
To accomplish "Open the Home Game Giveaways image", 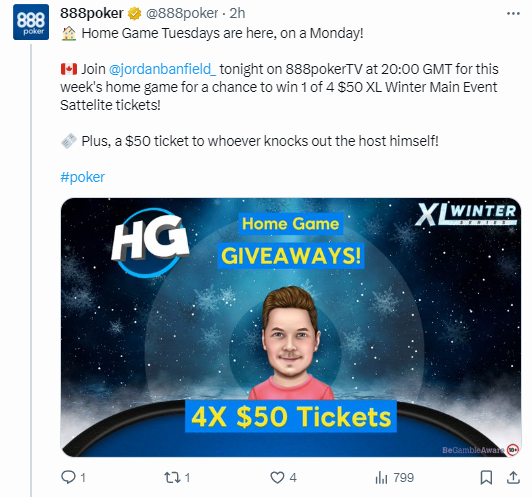I will [291, 327].
